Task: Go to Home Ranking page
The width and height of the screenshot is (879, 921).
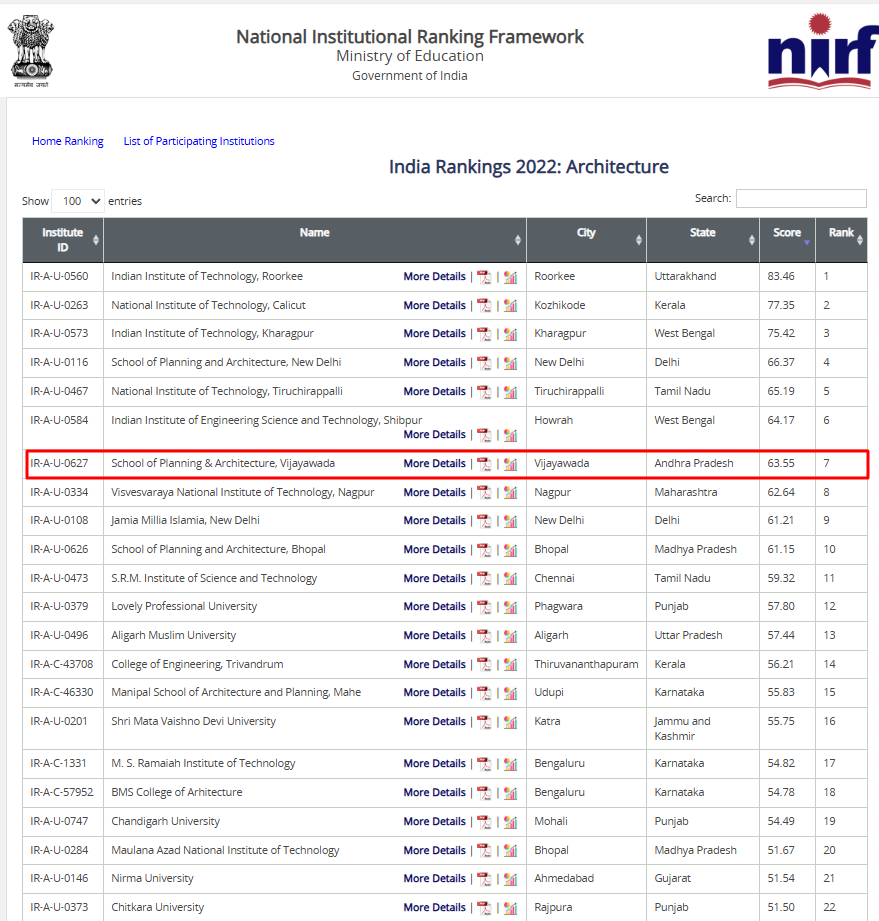Action: point(68,141)
